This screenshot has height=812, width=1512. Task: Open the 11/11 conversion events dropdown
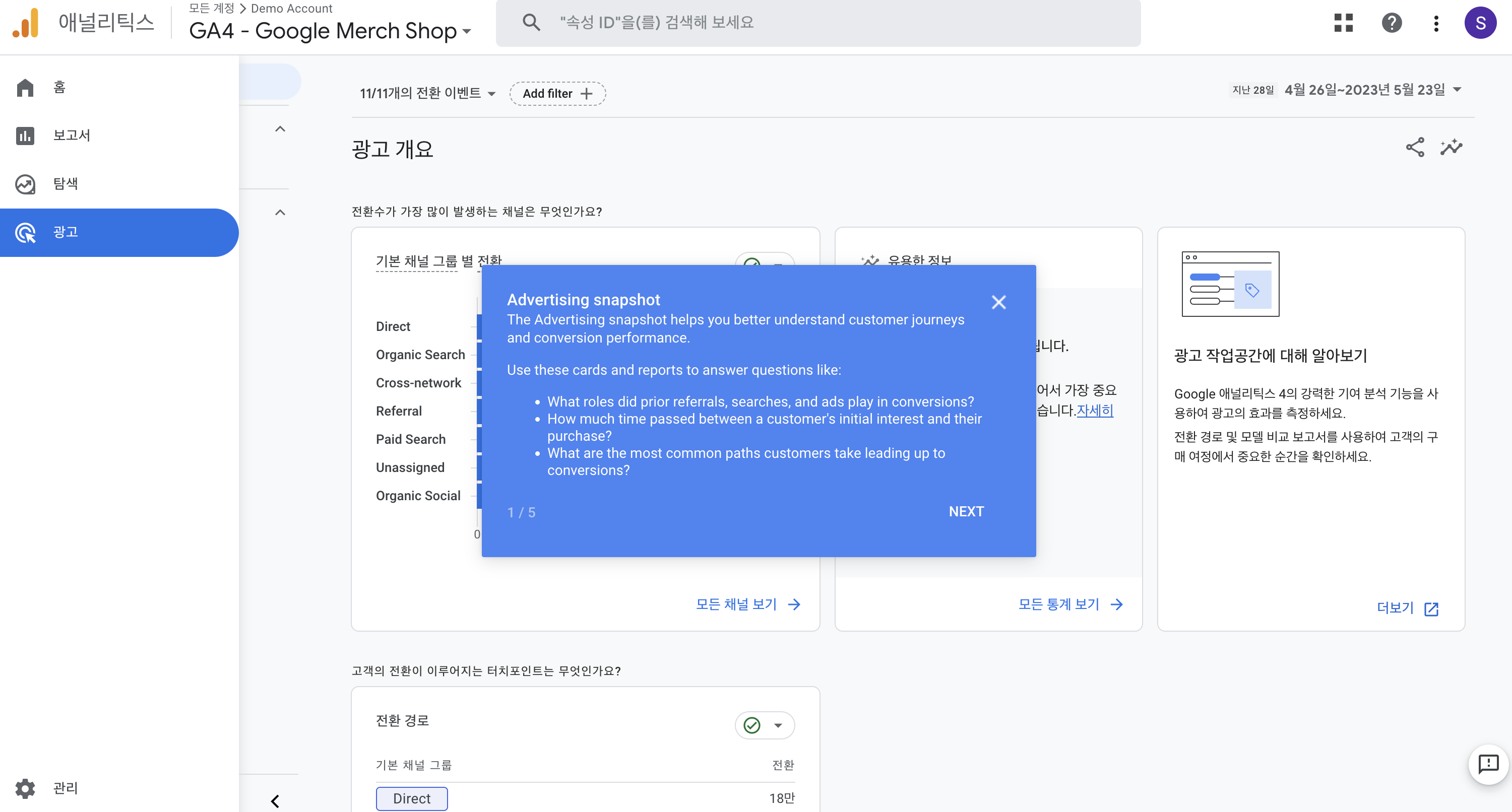point(427,93)
